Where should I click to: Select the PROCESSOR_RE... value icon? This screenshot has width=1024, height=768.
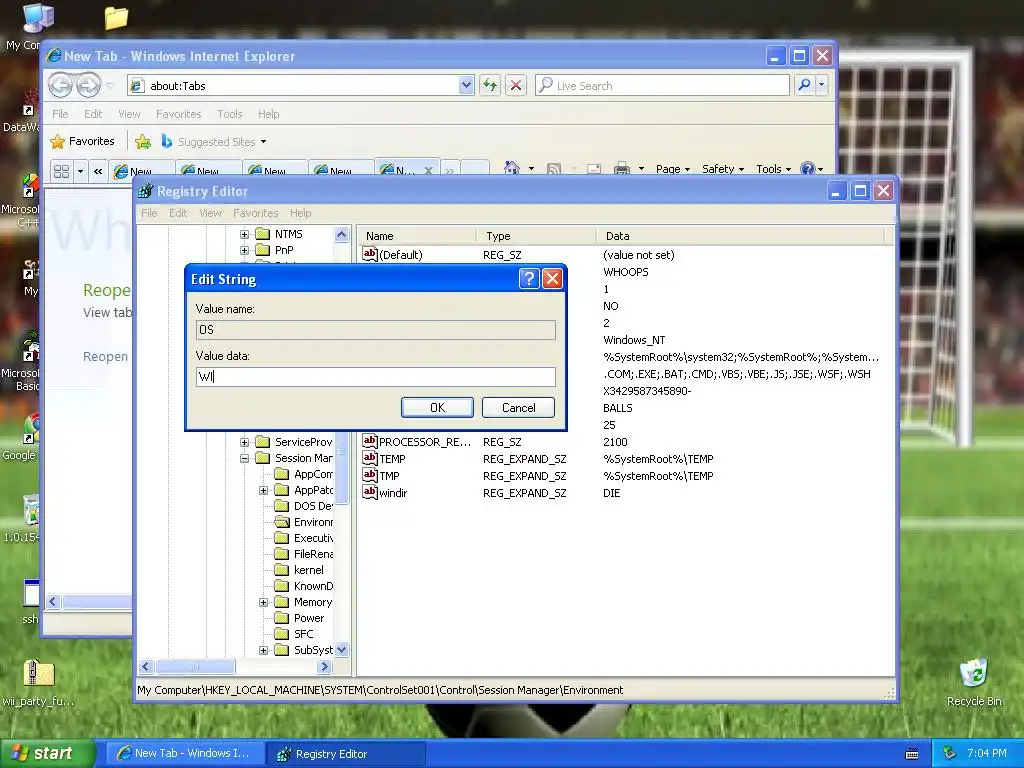tap(370, 441)
